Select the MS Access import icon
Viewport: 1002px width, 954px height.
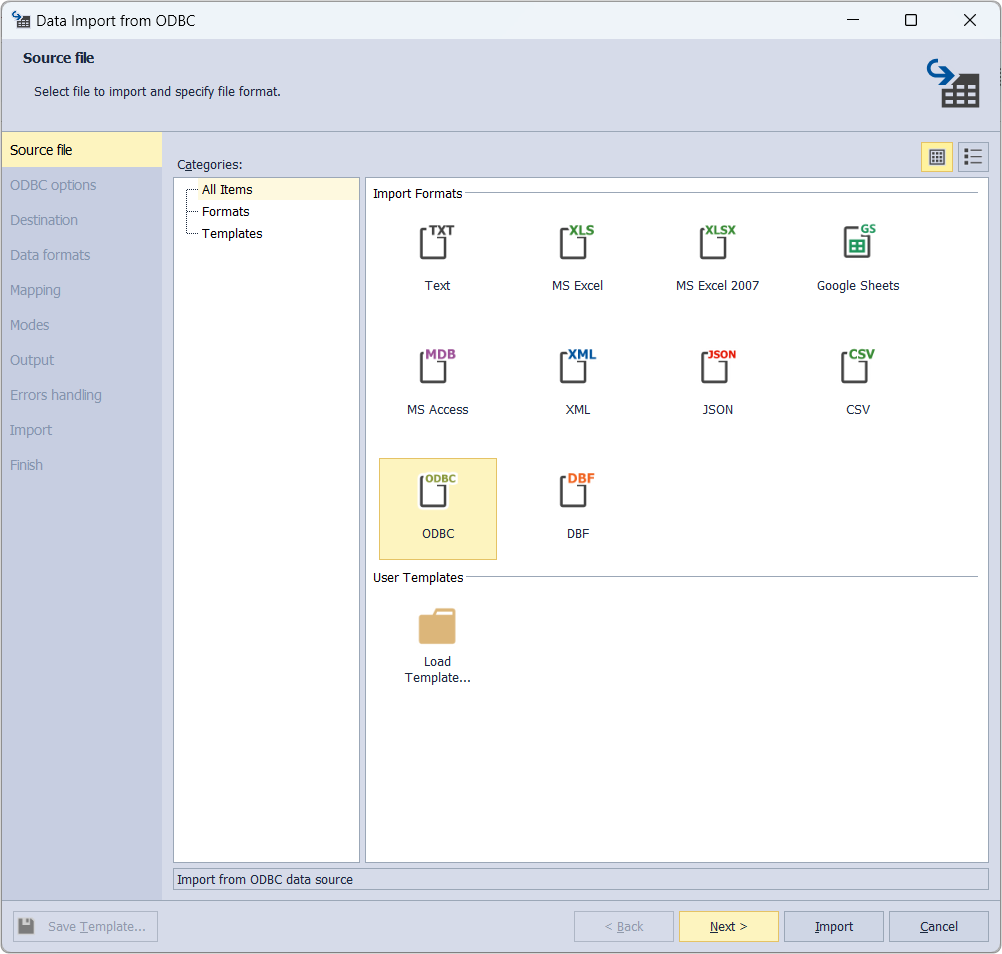click(x=437, y=380)
